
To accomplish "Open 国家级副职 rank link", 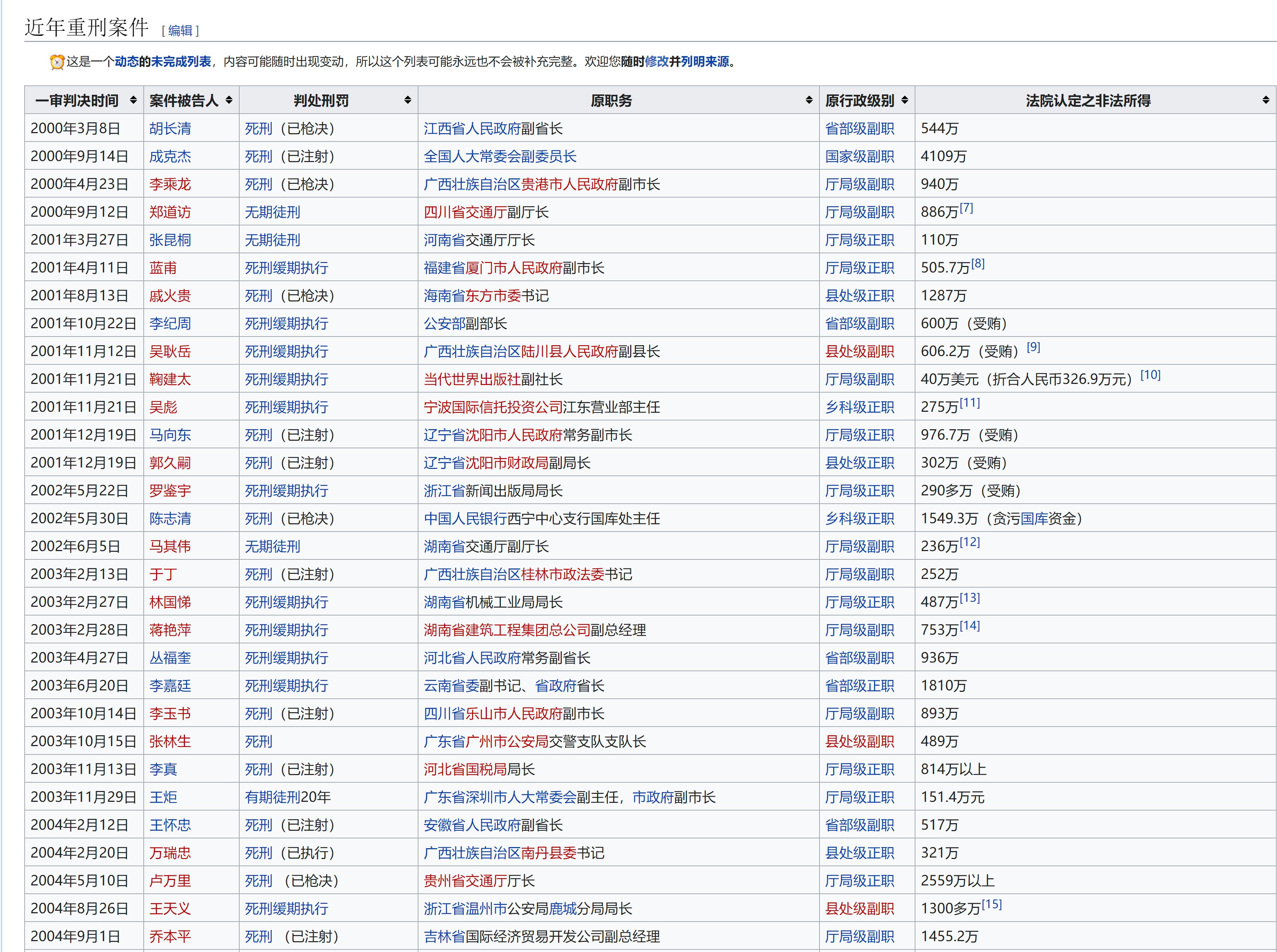I will coord(860,156).
